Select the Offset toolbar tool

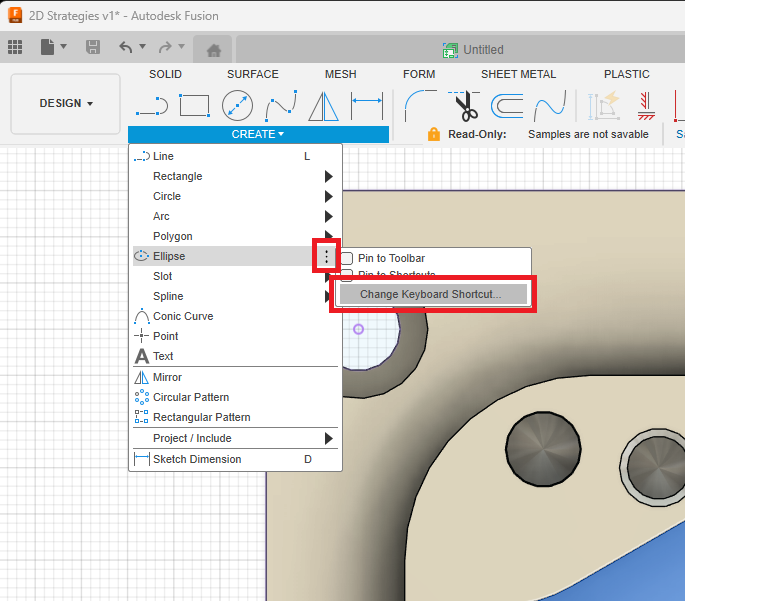click(x=507, y=106)
